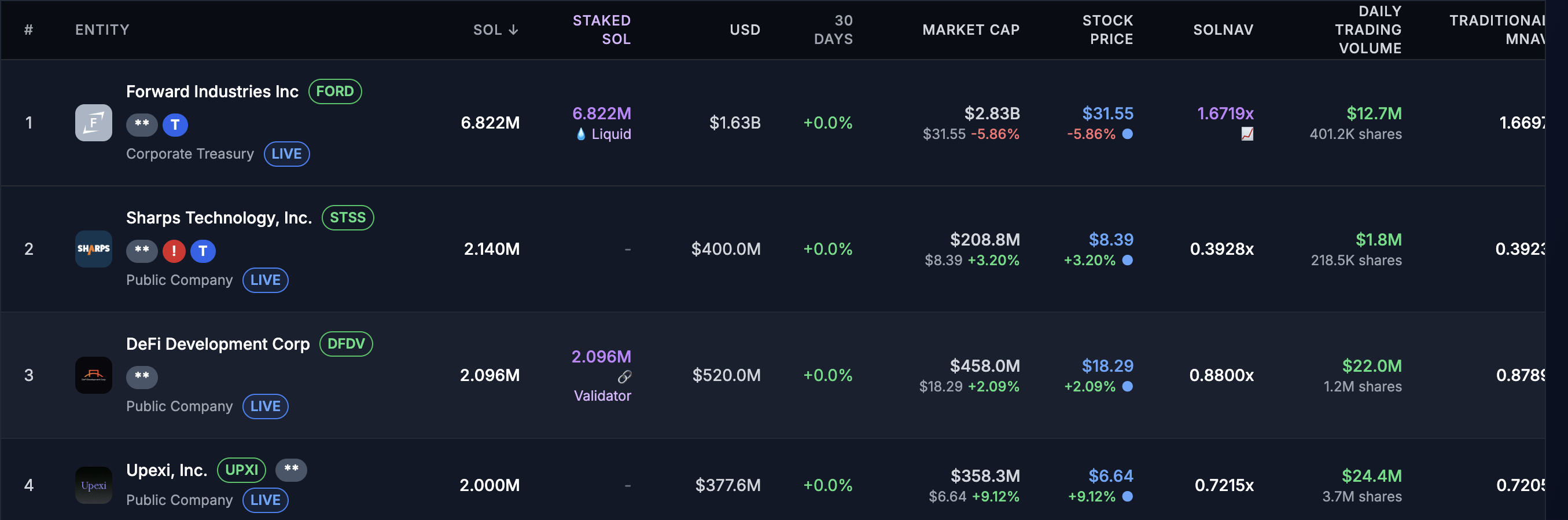Open the SOLNAV chart icon for Forward Industries
Image resolution: width=1568 pixels, height=520 pixels.
click(x=1247, y=134)
